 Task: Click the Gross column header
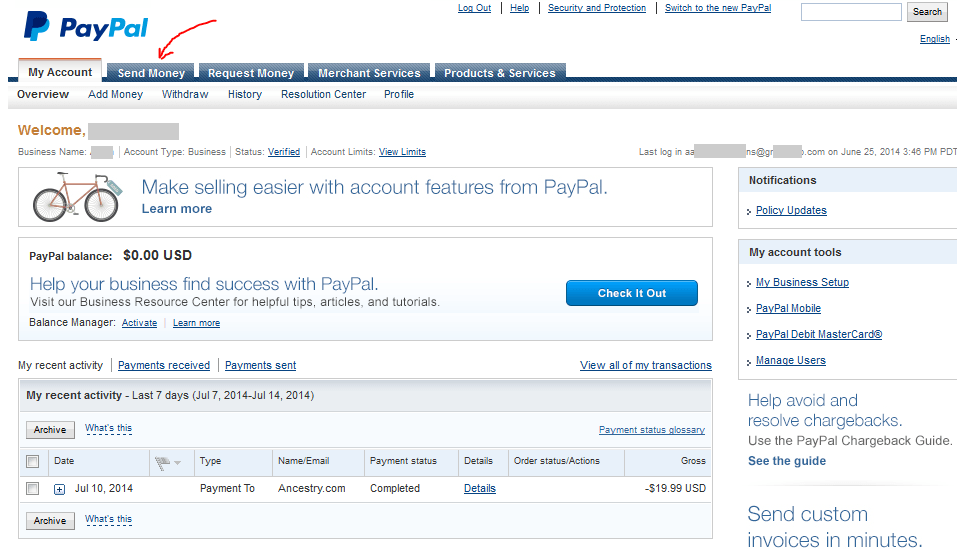[x=693, y=461]
